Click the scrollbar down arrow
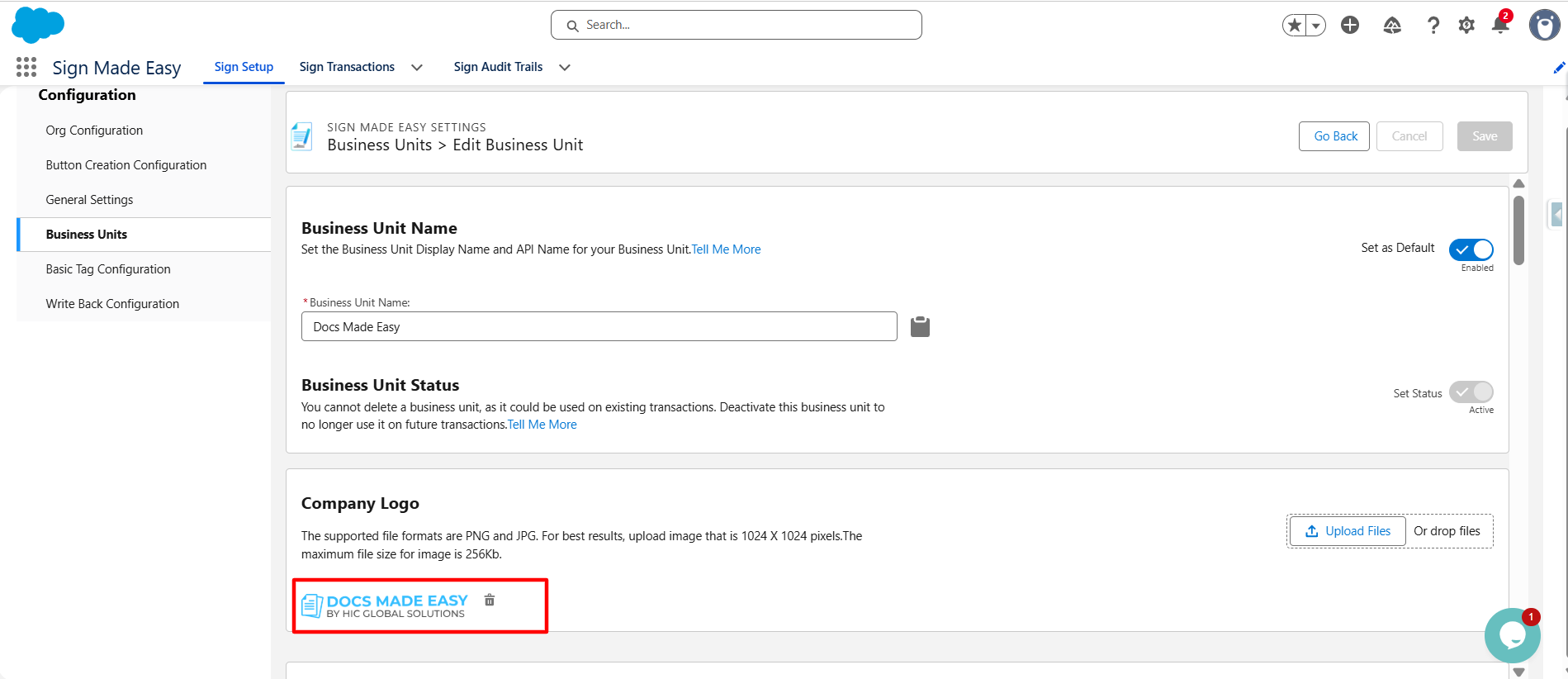This screenshot has width=1568, height=679. coord(1518,672)
